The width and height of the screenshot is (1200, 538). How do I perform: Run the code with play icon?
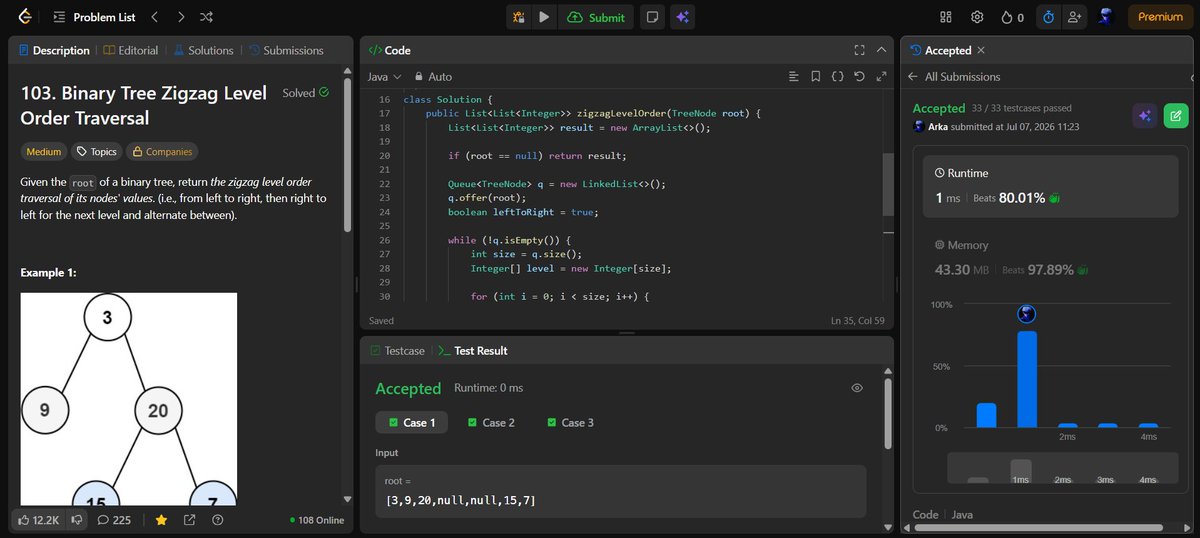[x=544, y=17]
